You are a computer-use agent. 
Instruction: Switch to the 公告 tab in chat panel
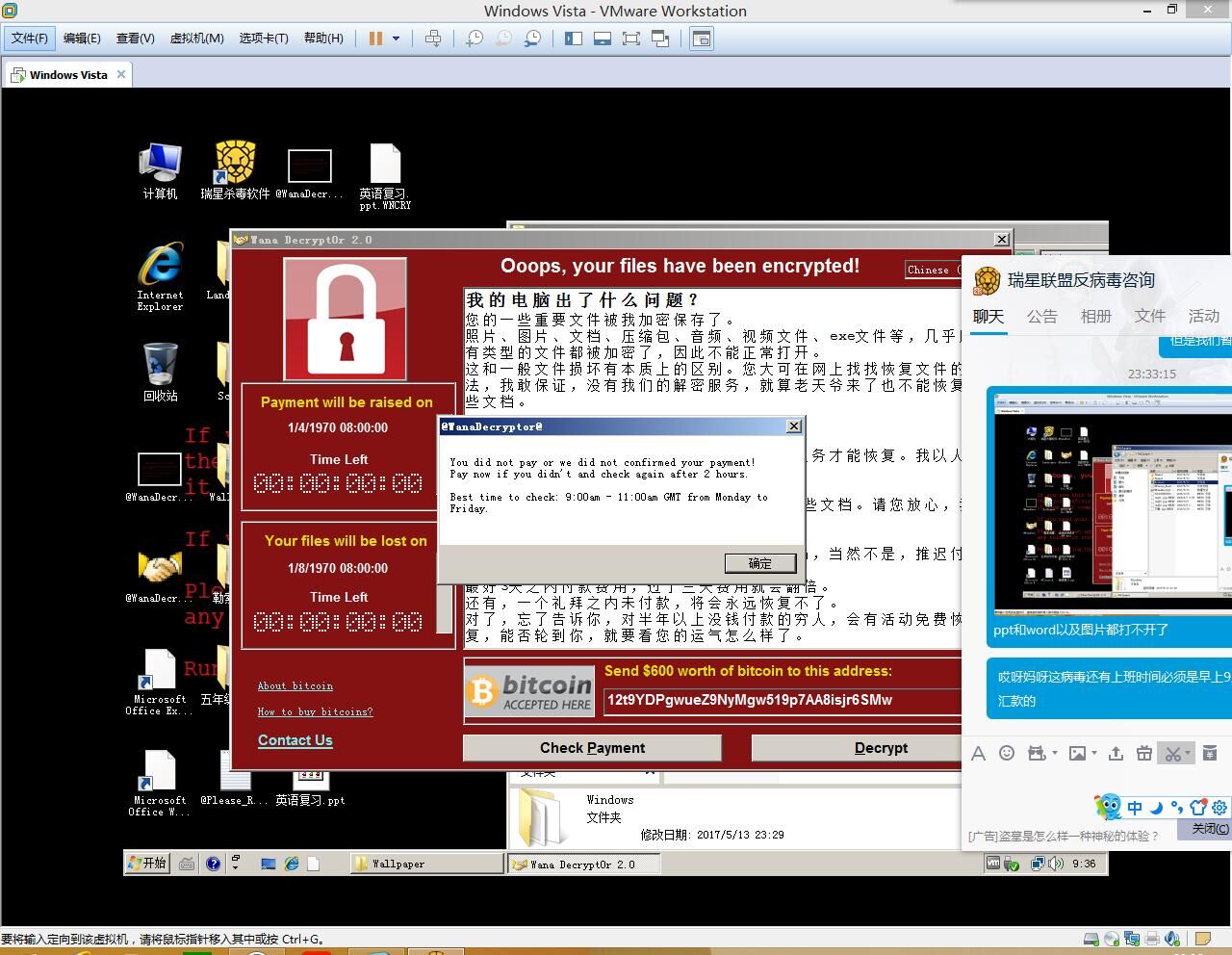point(1042,317)
